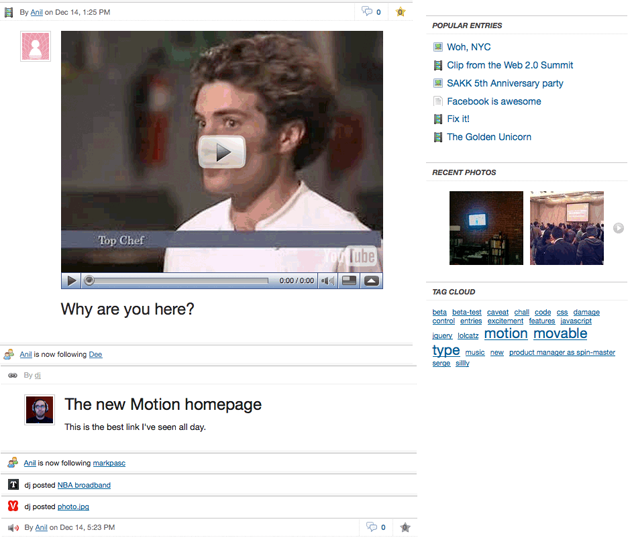Viewport: 630px width, 540px height.
Task: Click the pink default avatar
Action: pyautogui.click(x=35, y=46)
